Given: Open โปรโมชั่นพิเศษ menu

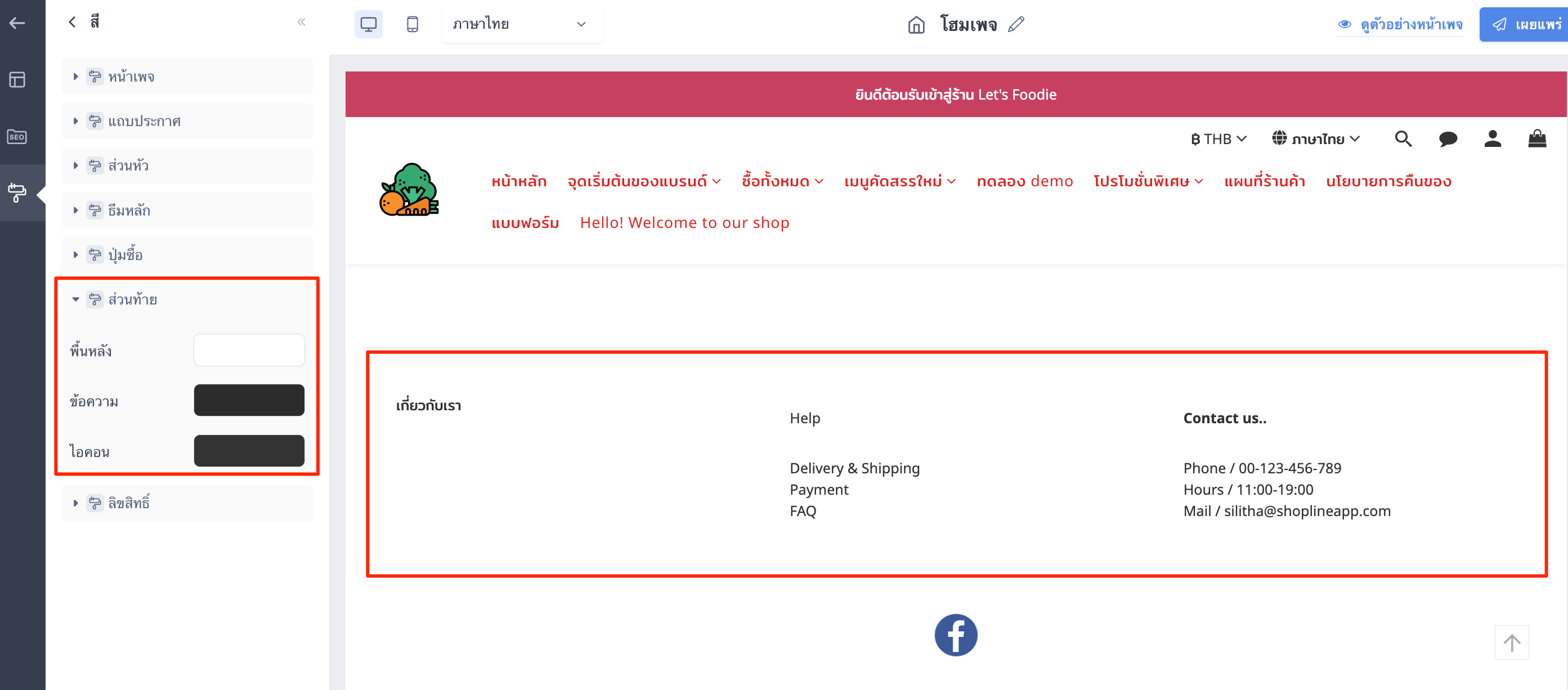Looking at the screenshot, I should click(1149, 181).
